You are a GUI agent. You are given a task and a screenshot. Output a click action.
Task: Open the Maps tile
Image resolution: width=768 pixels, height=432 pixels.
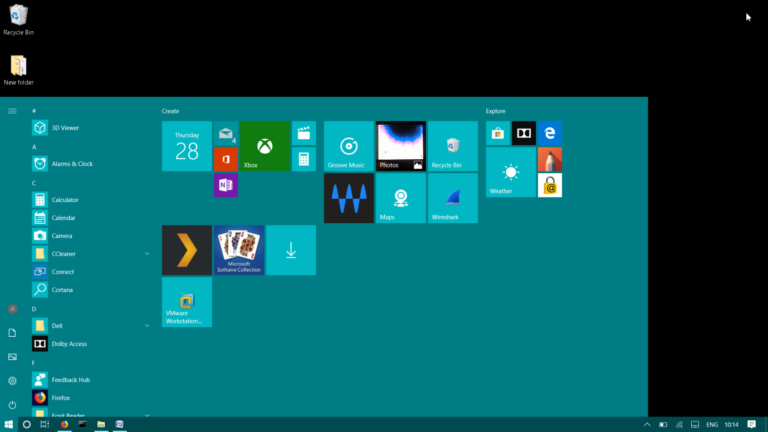400,198
